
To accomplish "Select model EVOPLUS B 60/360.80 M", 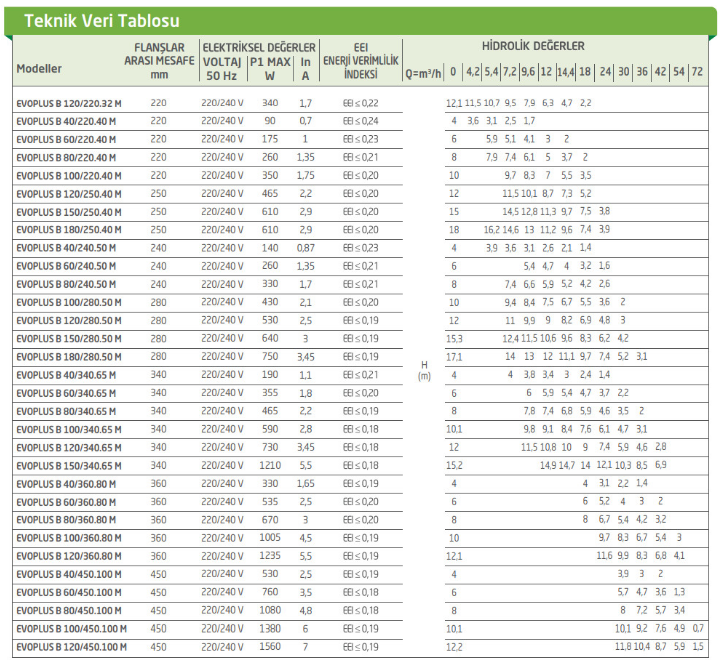I will pos(66,502).
